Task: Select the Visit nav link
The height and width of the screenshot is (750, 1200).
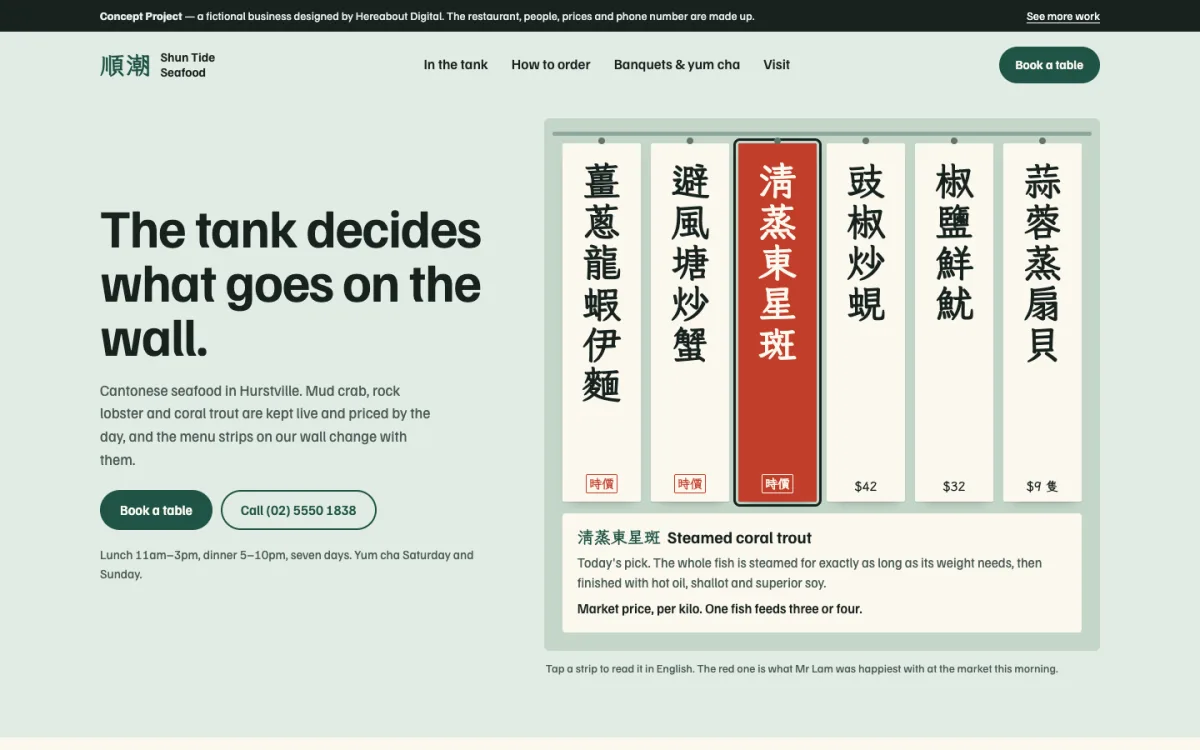Action: coord(777,65)
